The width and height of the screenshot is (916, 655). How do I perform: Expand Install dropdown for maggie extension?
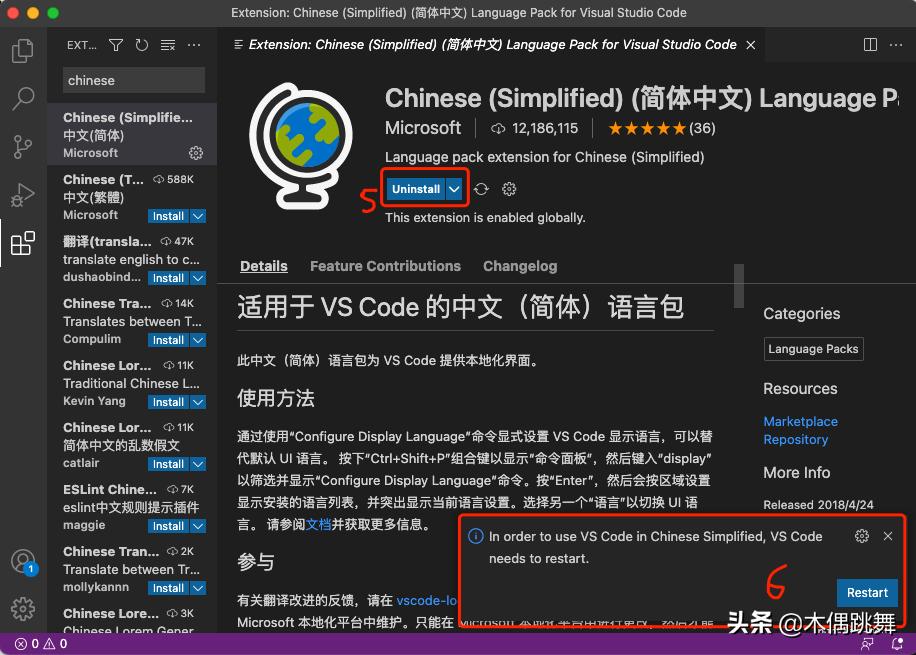[x=199, y=526]
